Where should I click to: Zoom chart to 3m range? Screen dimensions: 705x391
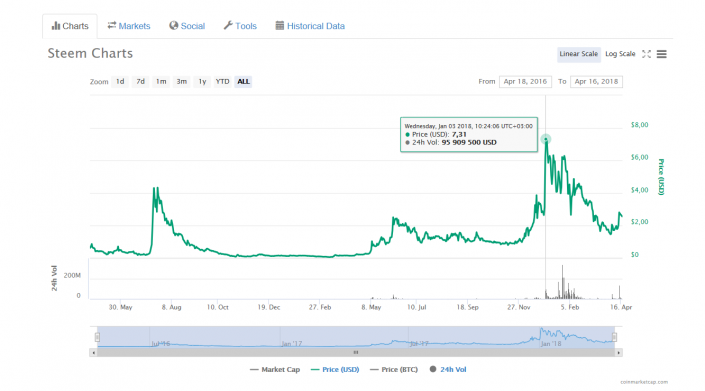pyautogui.click(x=182, y=81)
